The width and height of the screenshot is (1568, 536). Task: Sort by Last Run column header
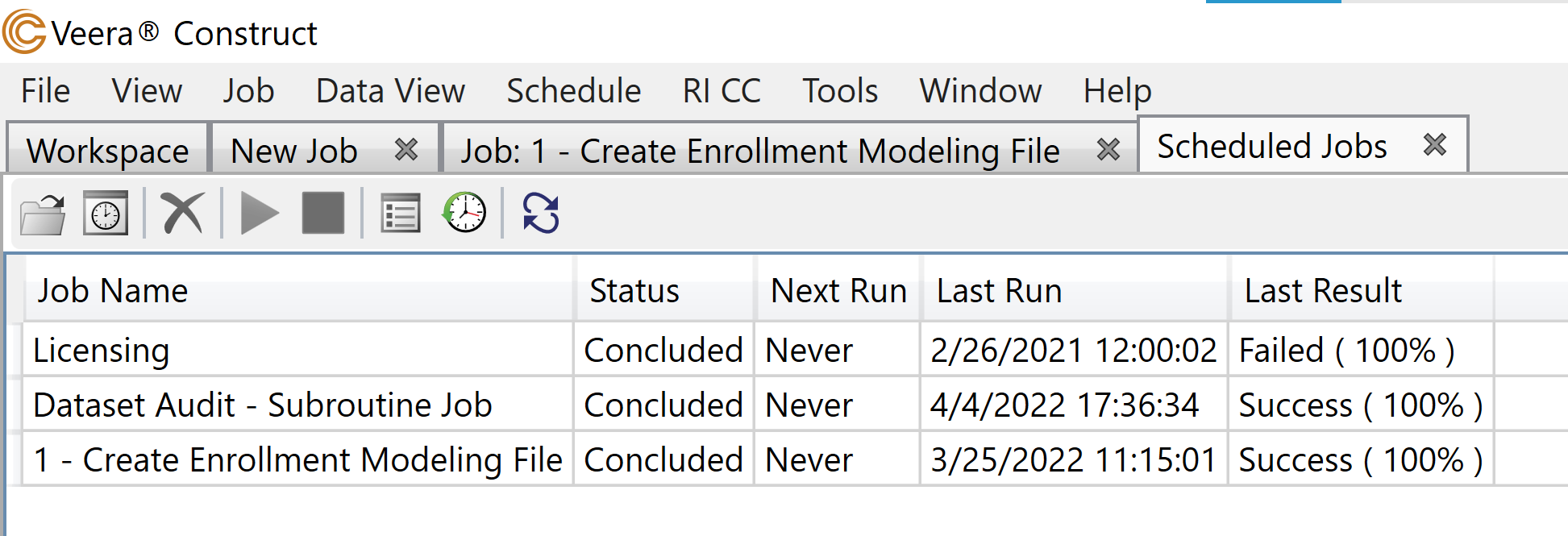click(x=1075, y=290)
